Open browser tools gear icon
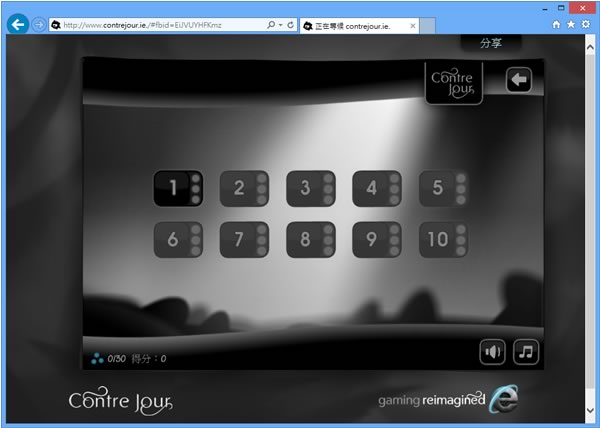 pyautogui.click(x=586, y=24)
